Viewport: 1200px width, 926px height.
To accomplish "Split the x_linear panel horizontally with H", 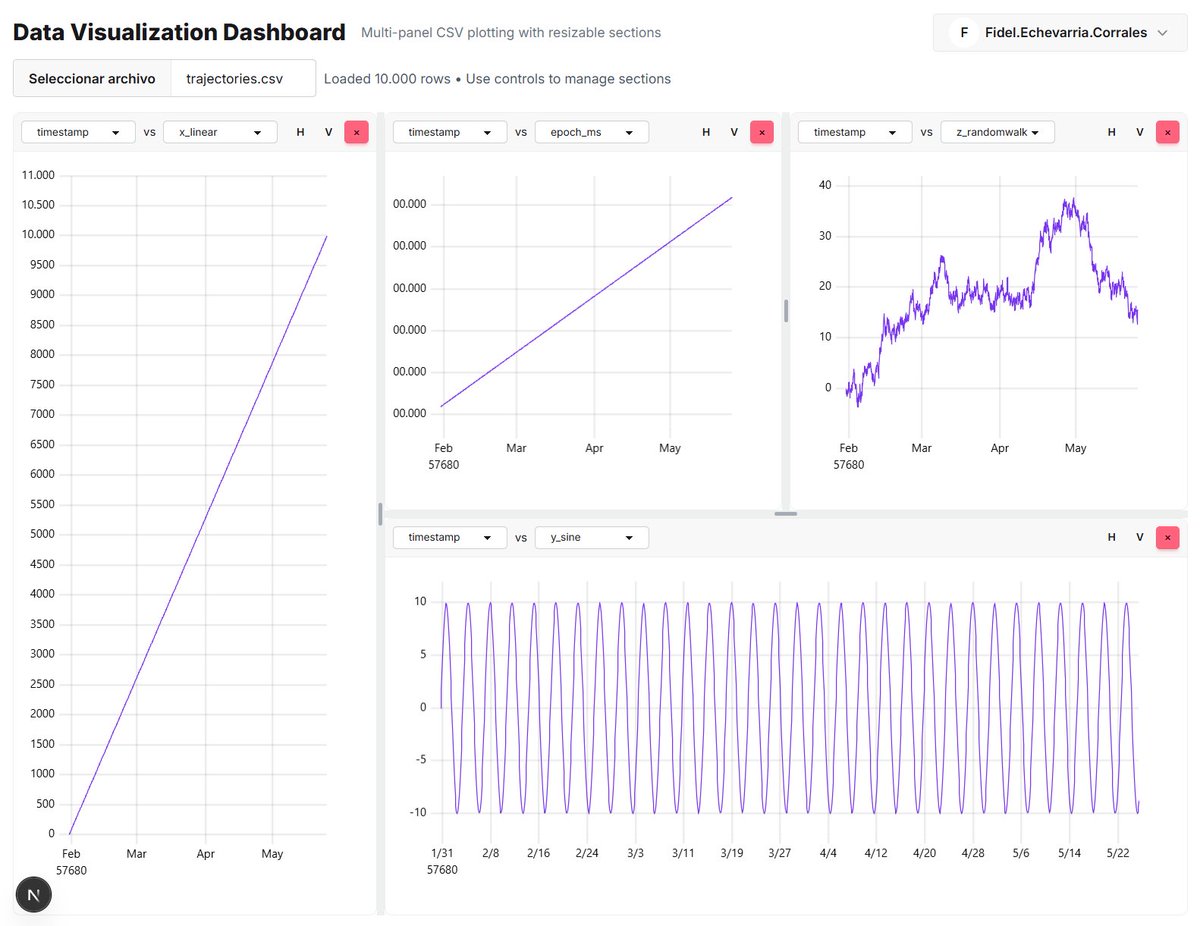I will point(301,132).
